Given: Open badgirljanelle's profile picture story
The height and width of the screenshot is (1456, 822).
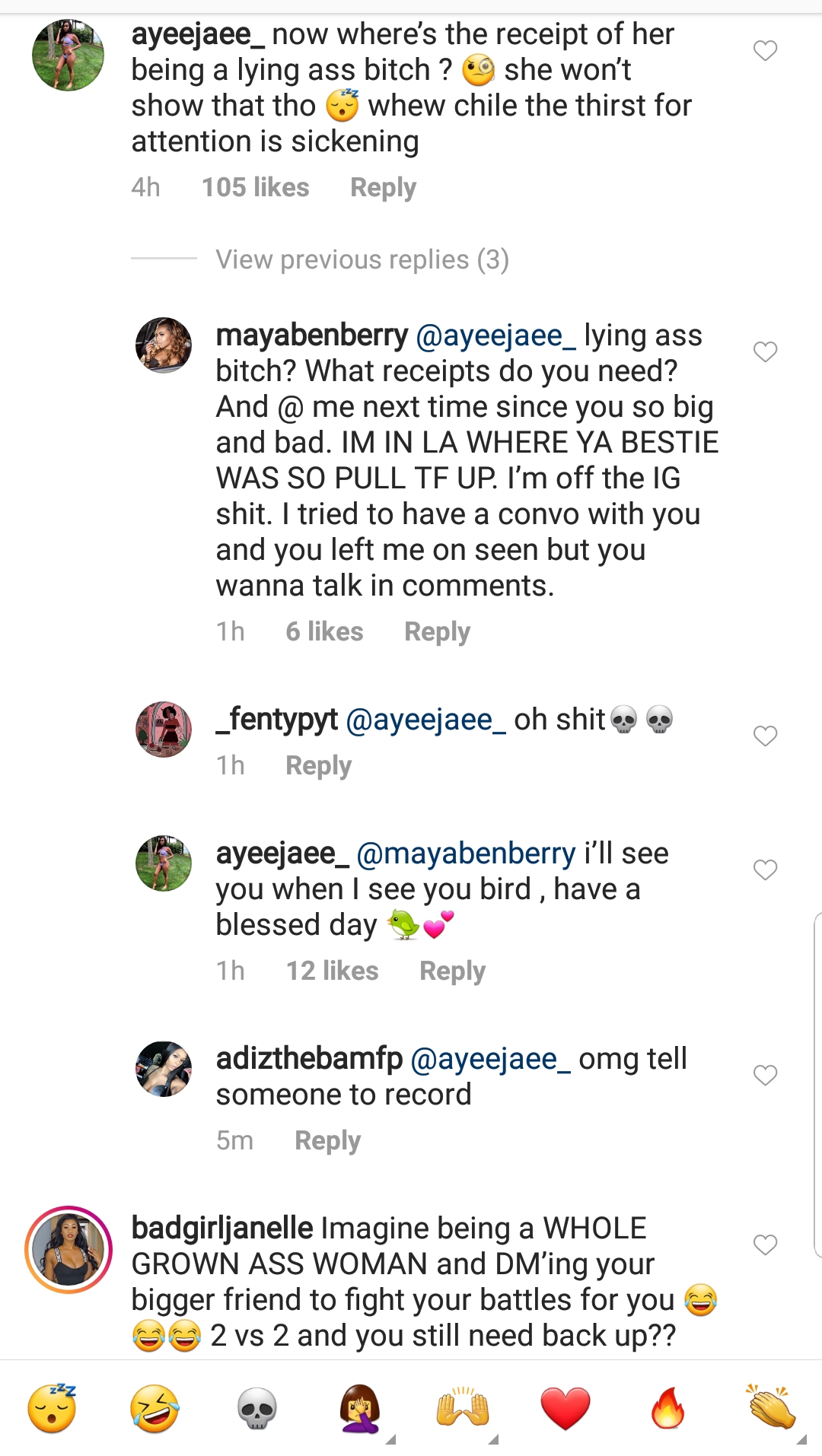Looking at the screenshot, I should pos(68,1250).
